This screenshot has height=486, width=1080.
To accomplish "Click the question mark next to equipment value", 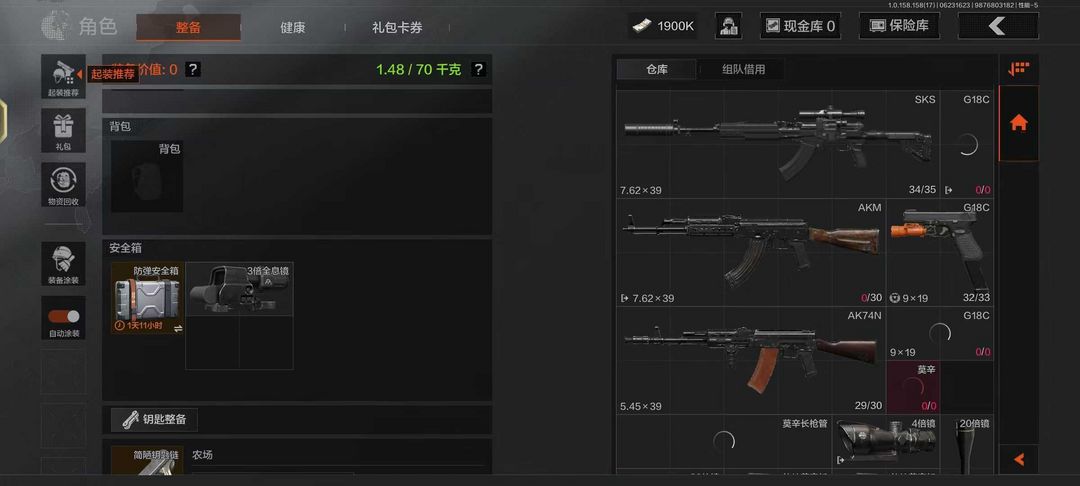I will (x=193, y=70).
